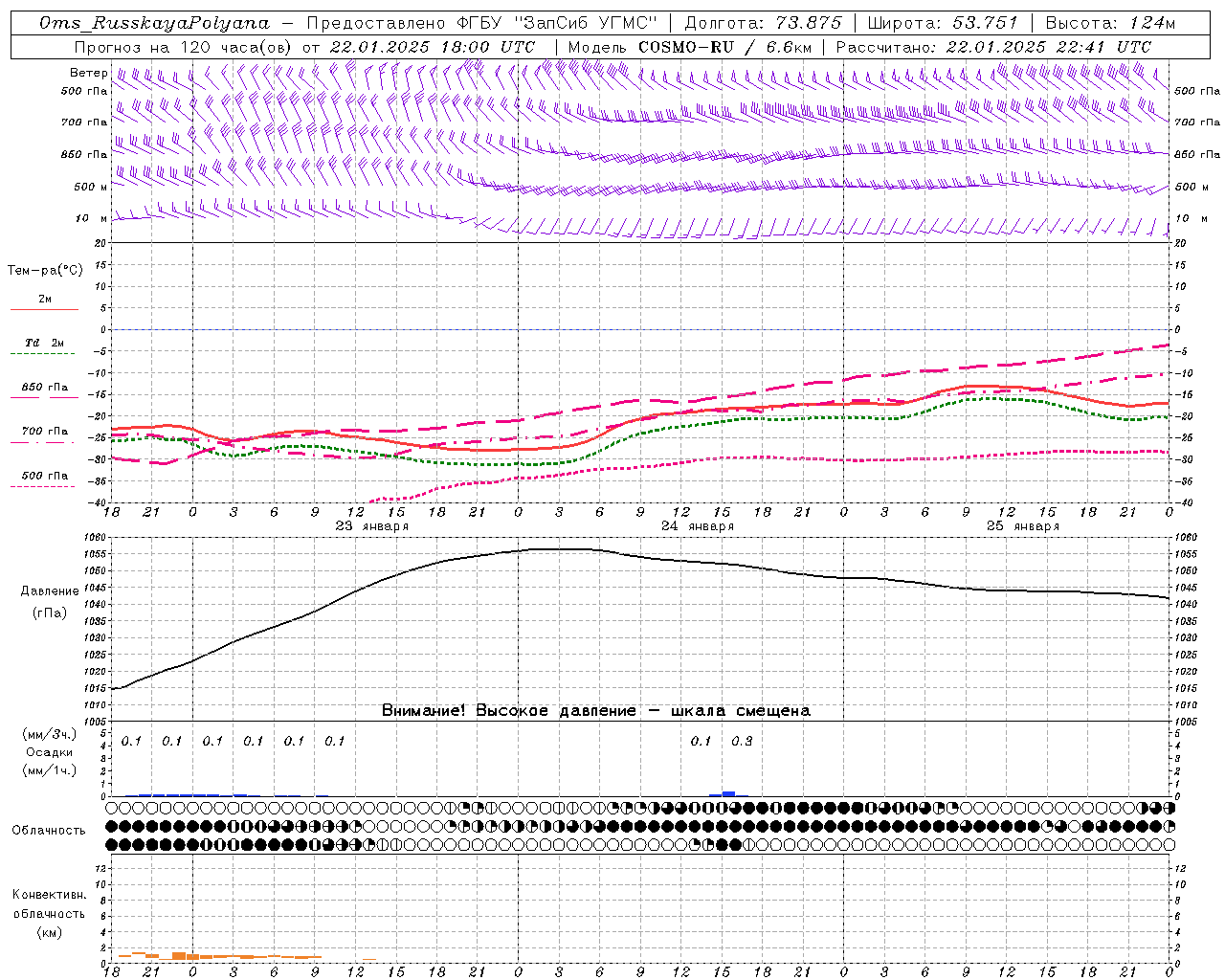Click the '850 гПа' temperature legend entry

coord(45,388)
